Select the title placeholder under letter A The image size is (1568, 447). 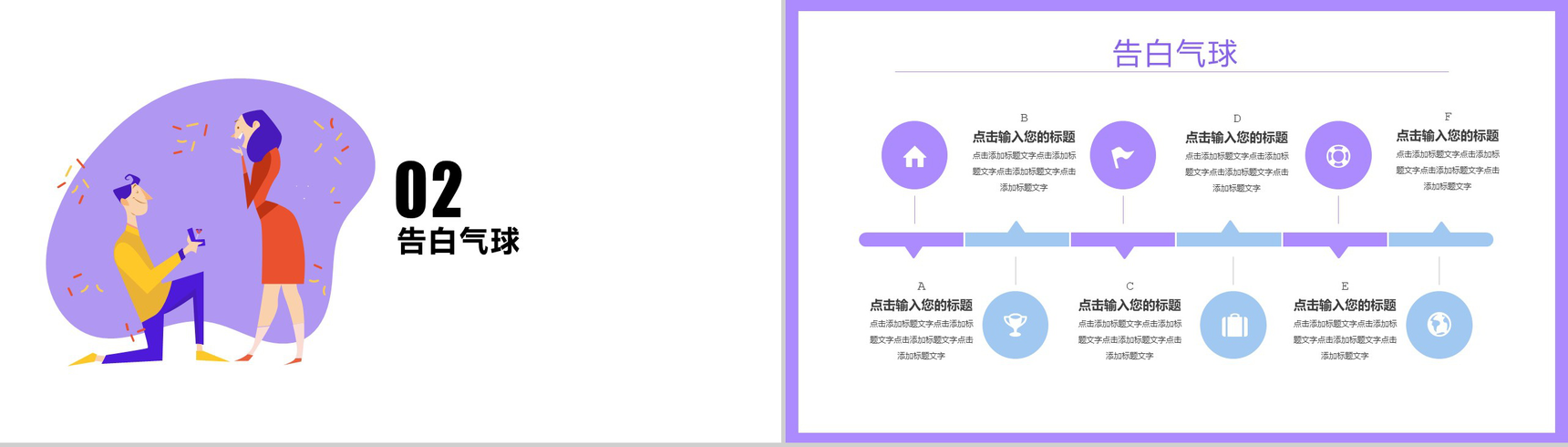point(921,306)
